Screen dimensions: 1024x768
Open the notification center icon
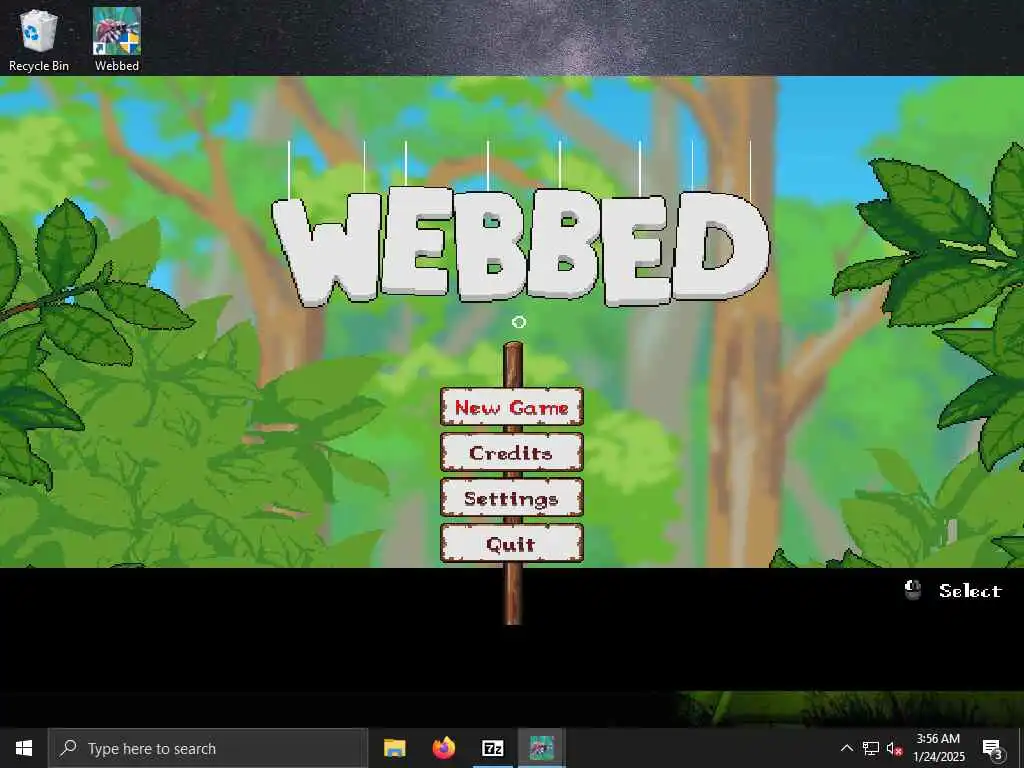coord(993,748)
